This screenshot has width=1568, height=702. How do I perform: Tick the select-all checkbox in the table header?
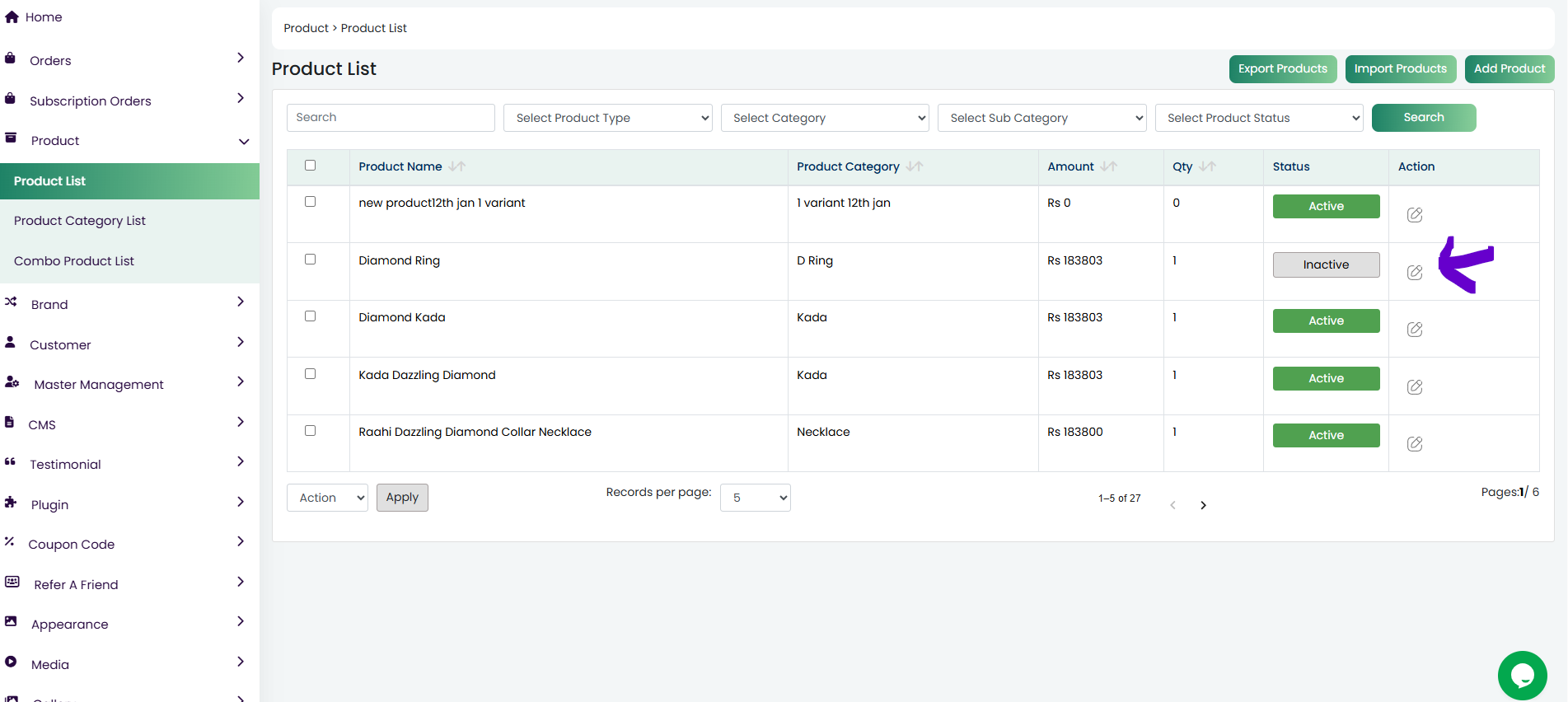(x=311, y=166)
